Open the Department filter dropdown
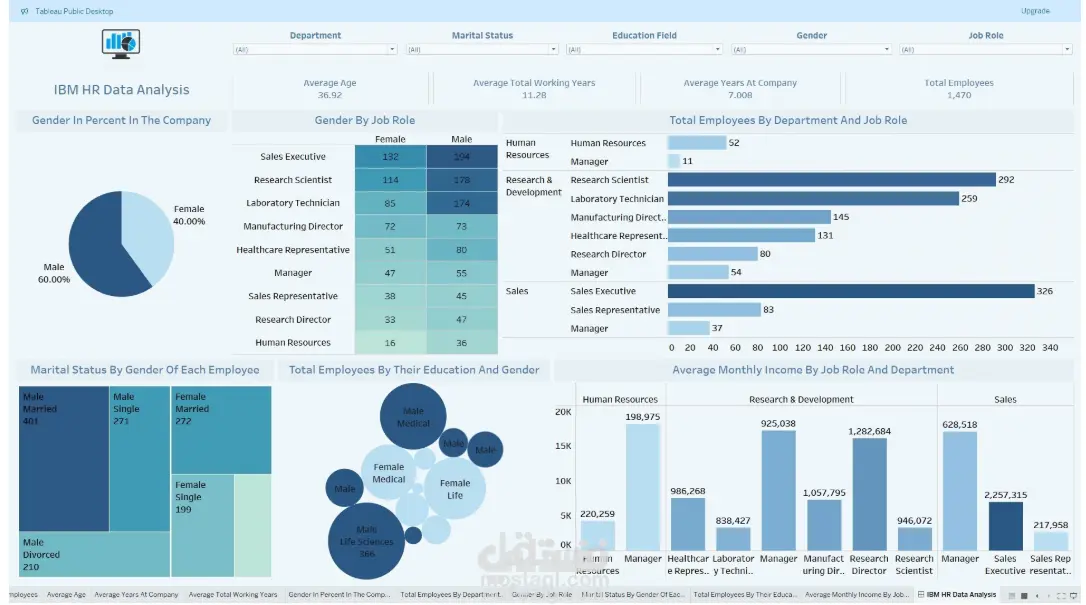Viewport: 1086px width, 605px height. 315,50
